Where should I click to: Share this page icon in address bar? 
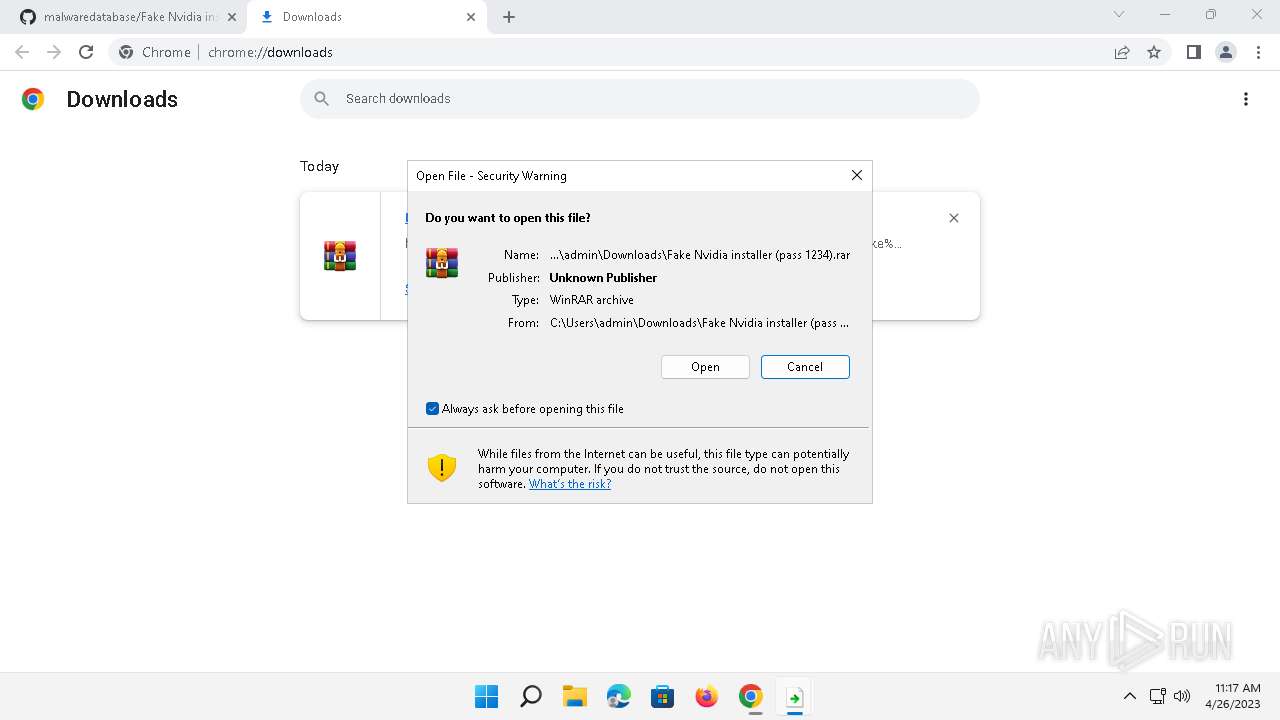tap(1122, 52)
